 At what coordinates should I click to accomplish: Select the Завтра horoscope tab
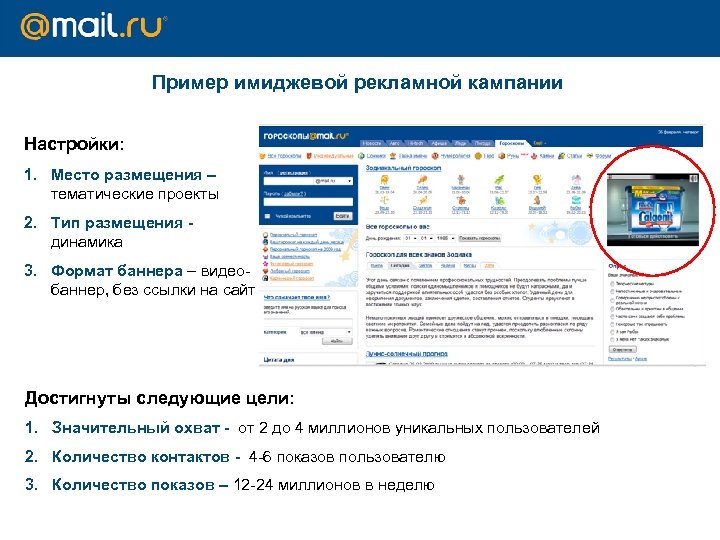pos(426,266)
